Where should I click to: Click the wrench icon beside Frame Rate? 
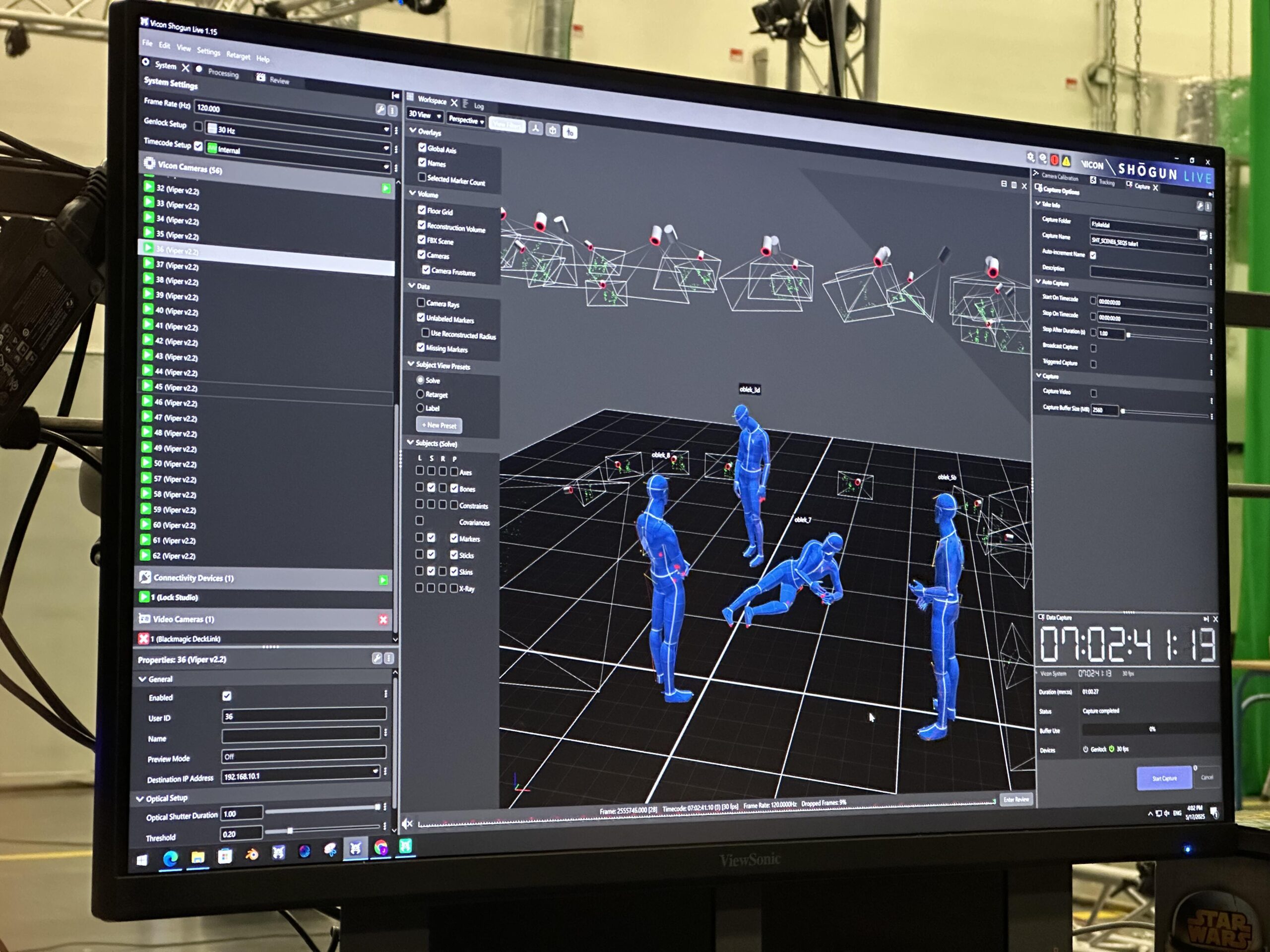380,109
